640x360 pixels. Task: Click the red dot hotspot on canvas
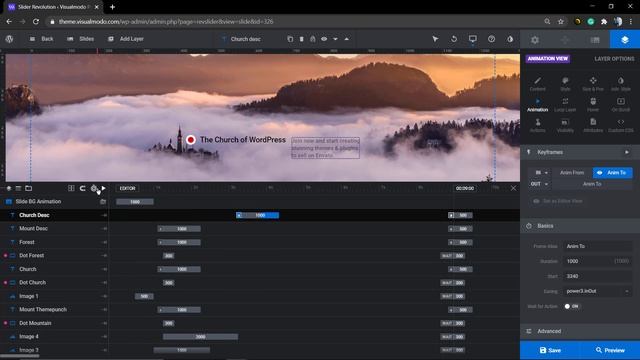pyautogui.click(x=191, y=140)
